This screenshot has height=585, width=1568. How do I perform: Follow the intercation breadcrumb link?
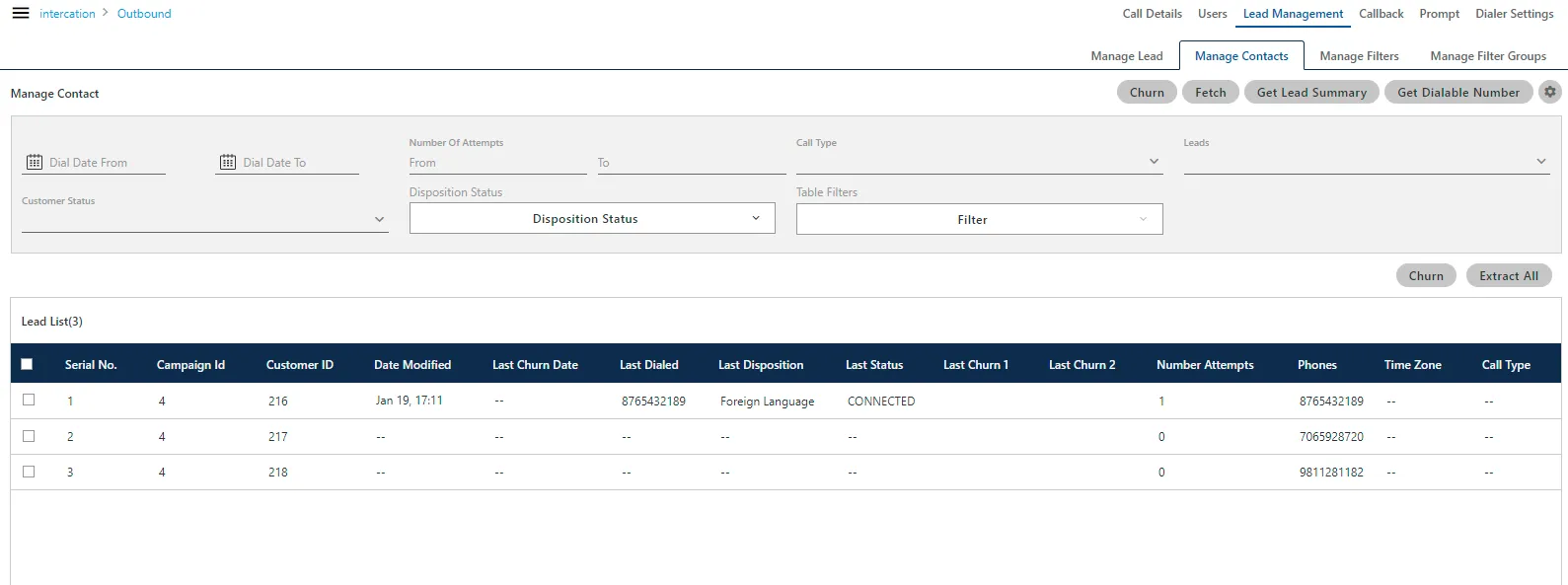pos(67,14)
